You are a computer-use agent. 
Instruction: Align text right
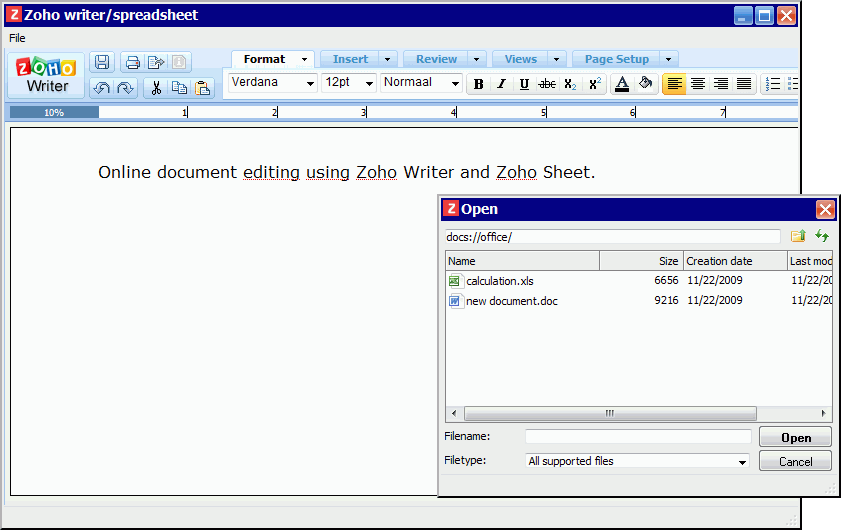pyautogui.click(x=720, y=84)
